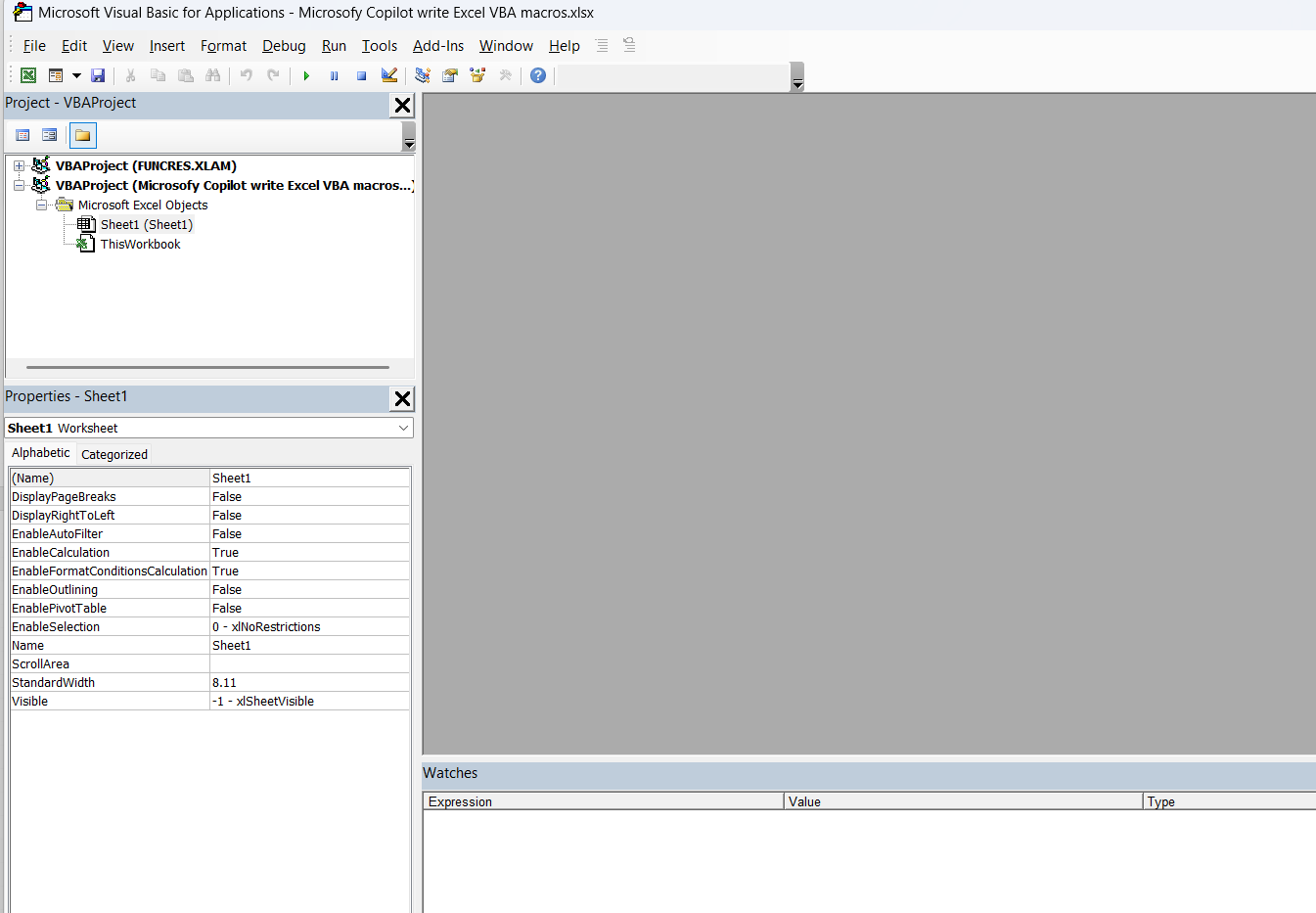Toggle Design Mode in the toolbar

(x=389, y=75)
